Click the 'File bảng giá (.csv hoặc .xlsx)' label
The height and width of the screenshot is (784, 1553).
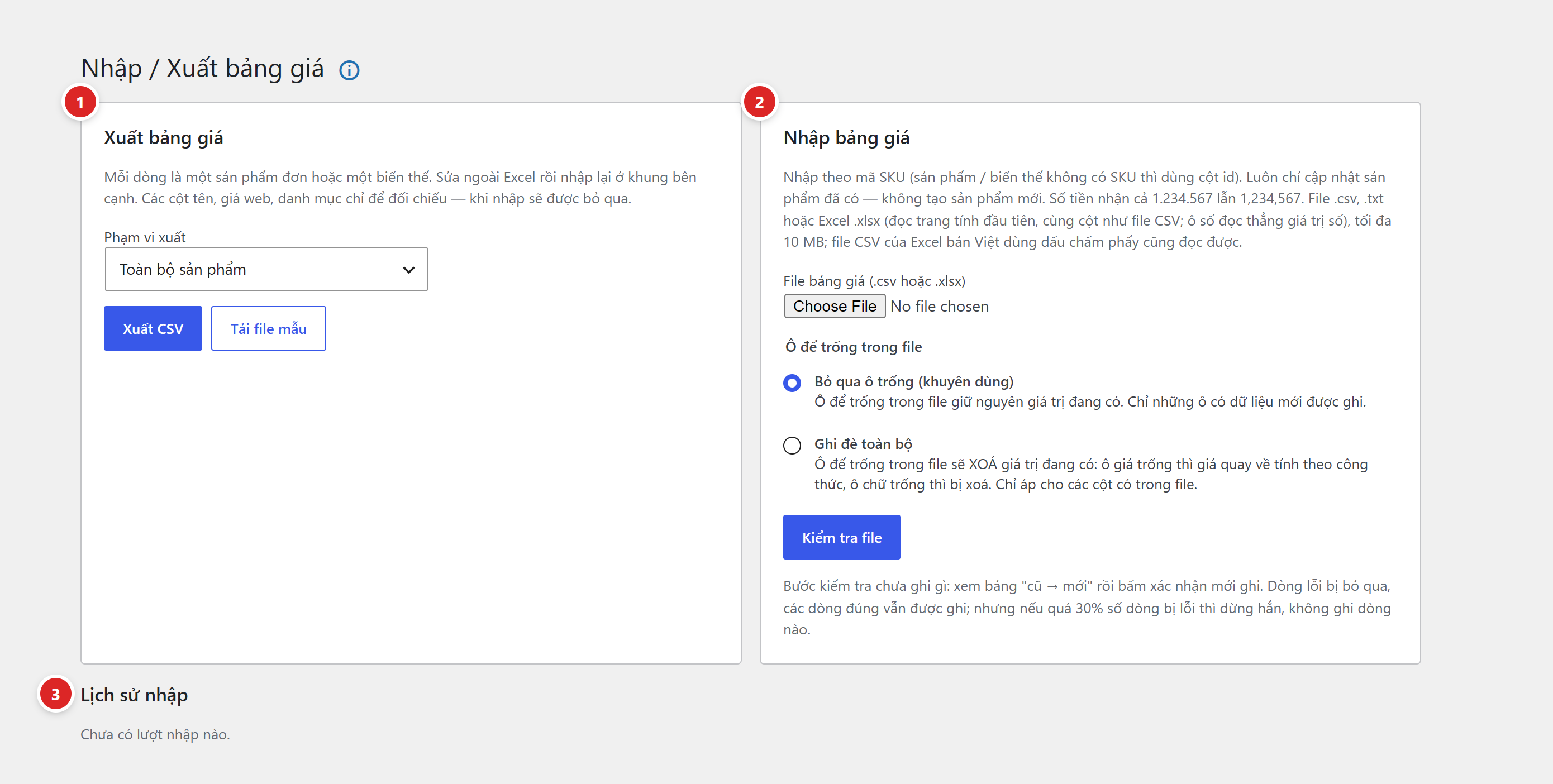(874, 281)
